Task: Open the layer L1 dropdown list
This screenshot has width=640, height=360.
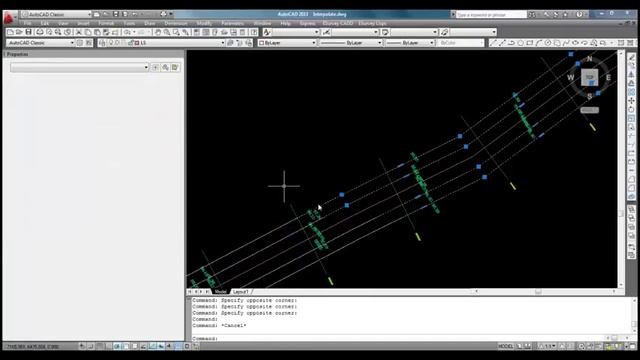Action: pyautogui.click(x=223, y=42)
